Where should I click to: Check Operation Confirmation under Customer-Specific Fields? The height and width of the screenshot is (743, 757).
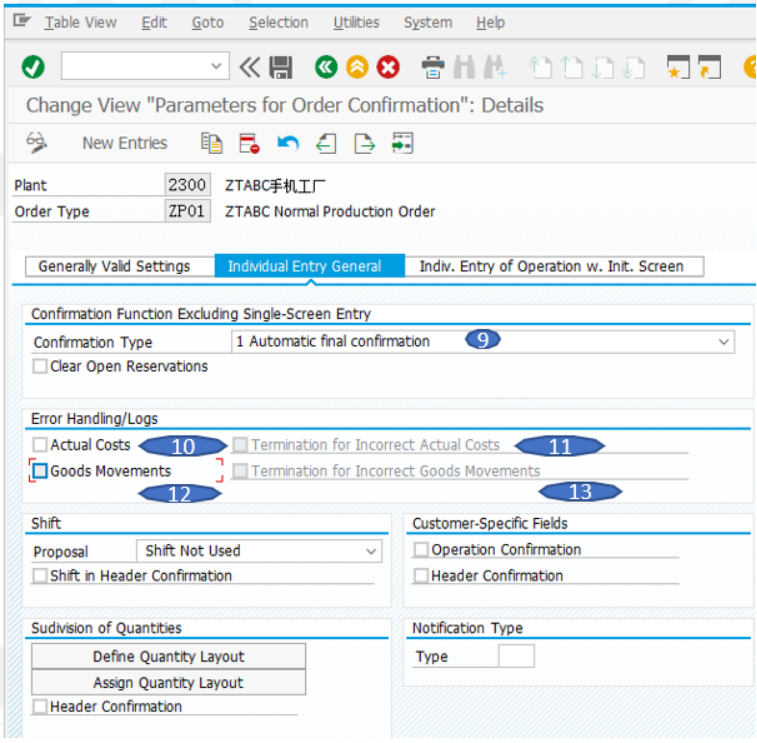click(x=421, y=550)
